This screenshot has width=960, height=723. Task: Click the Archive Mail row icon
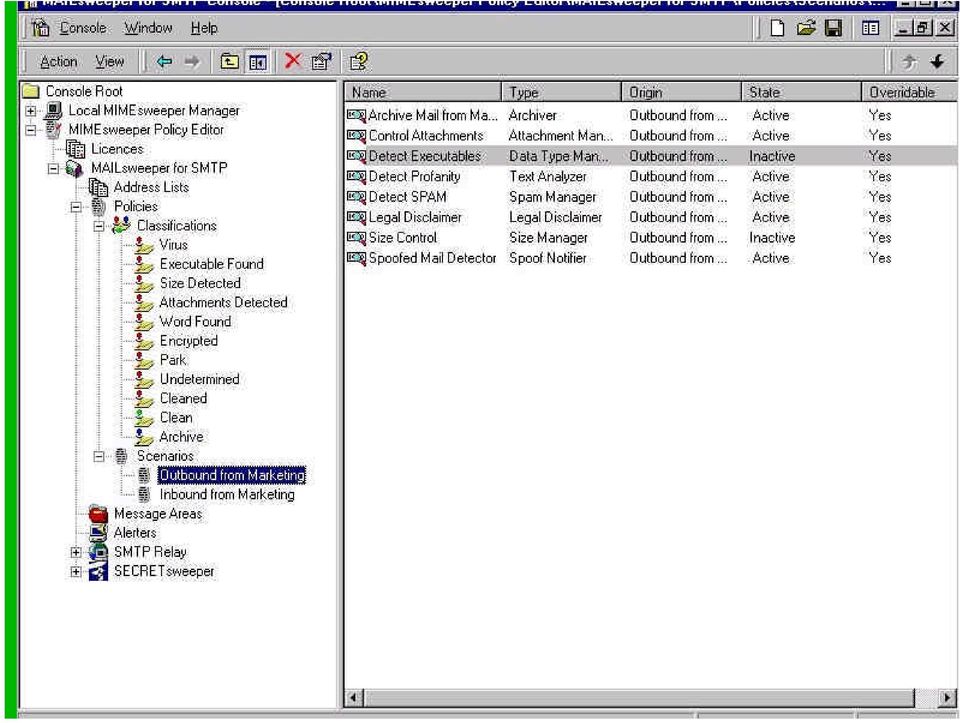tap(356, 115)
